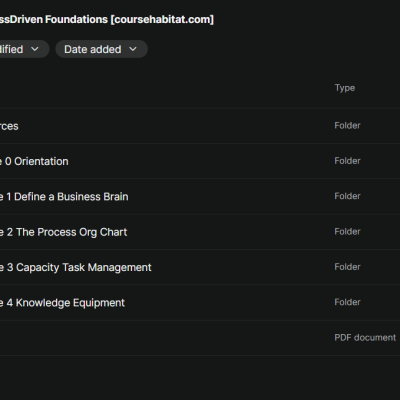Open the 1 Define a Business Brain folder
Screen dimensions: 400x400
[64, 197]
